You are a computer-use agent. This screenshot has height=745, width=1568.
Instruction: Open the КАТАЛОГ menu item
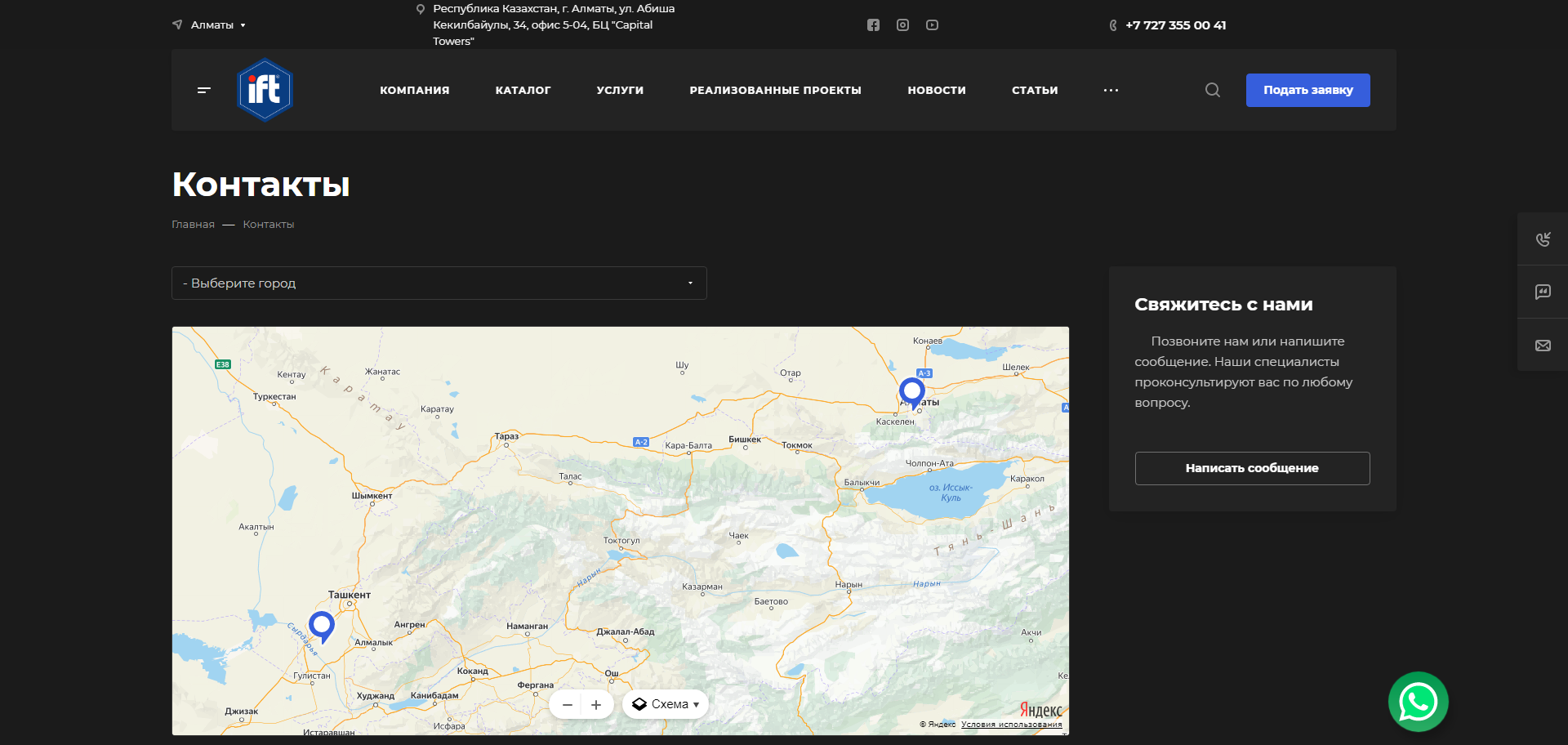(523, 90)
